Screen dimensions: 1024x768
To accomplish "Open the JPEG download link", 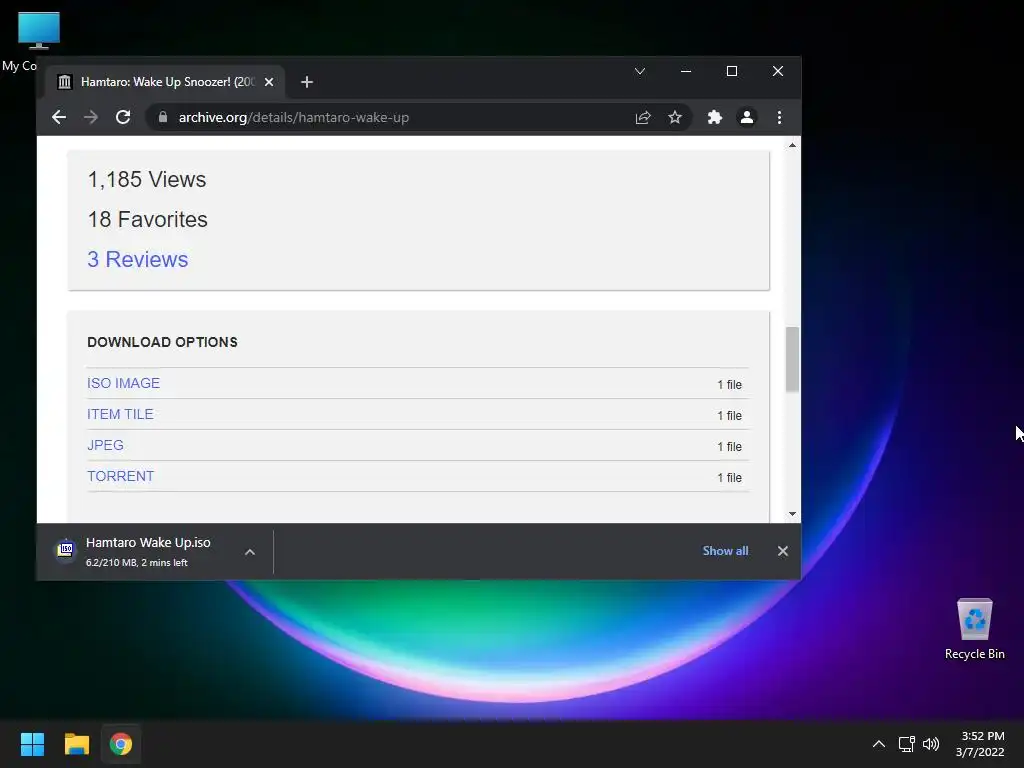I will click(x=105, y=445).
